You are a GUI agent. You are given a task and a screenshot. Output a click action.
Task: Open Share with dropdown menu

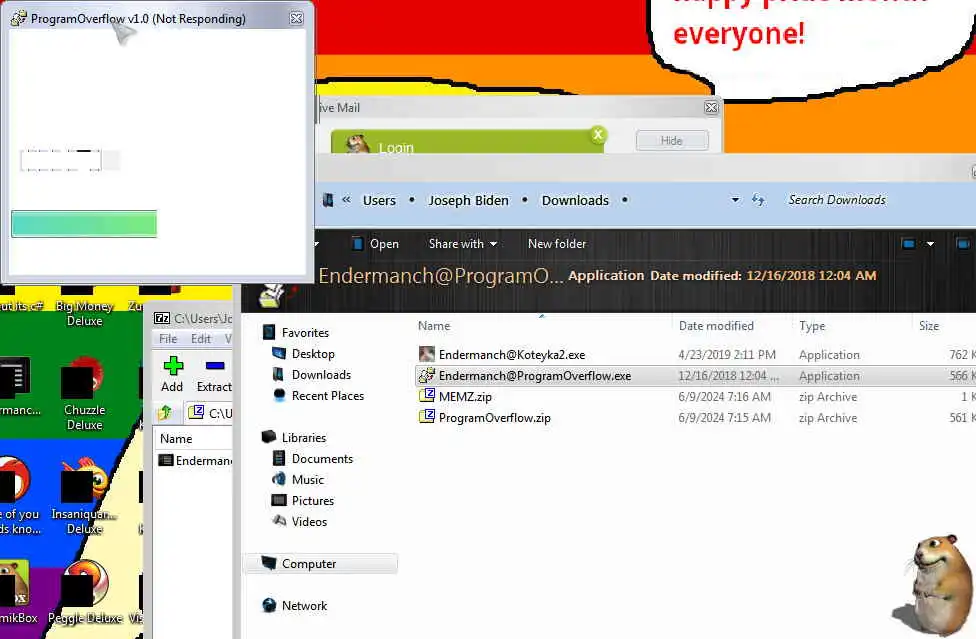[462, 244]
